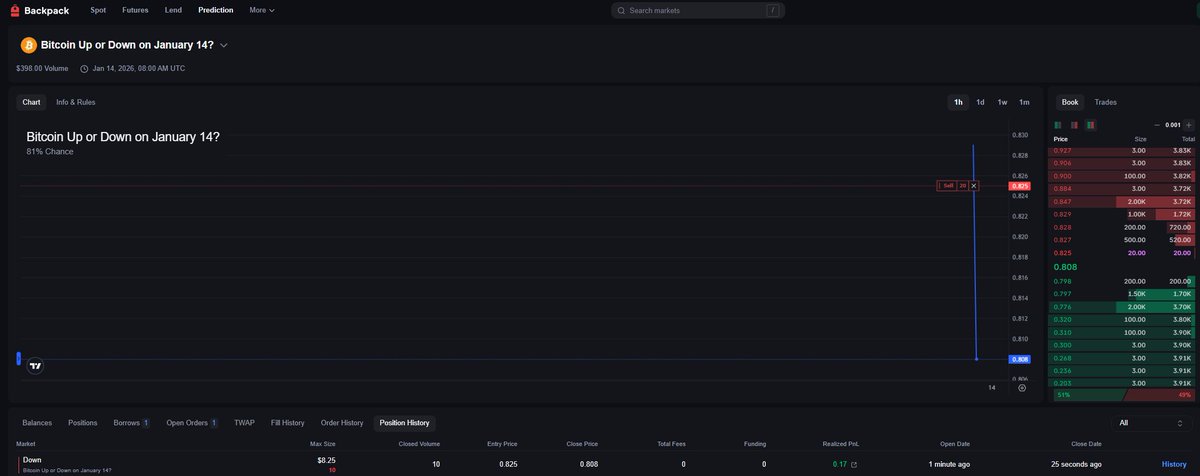The width and height of the screenshot is (1200, 476).
Task: Go to Futures in top navigation
Action: [135, 10]
